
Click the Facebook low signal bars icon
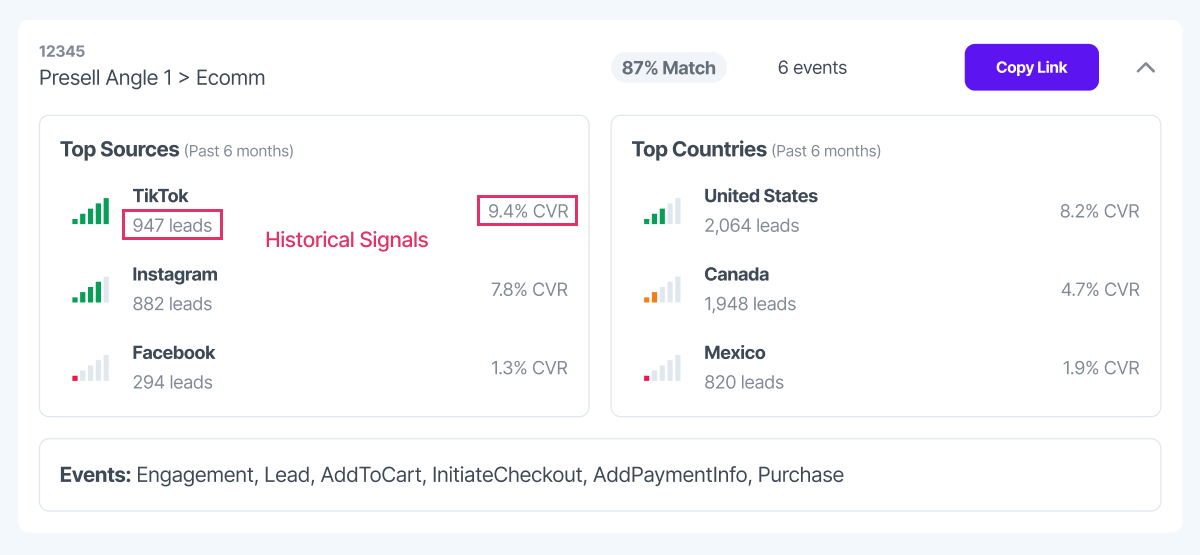tap(91, 368)
